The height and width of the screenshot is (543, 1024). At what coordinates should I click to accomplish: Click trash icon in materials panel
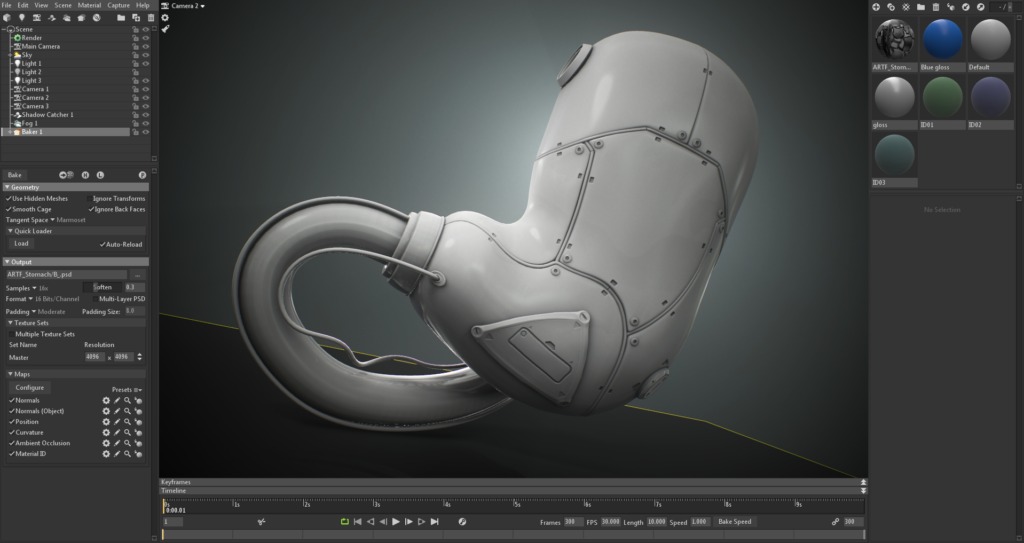coord(936,7)
